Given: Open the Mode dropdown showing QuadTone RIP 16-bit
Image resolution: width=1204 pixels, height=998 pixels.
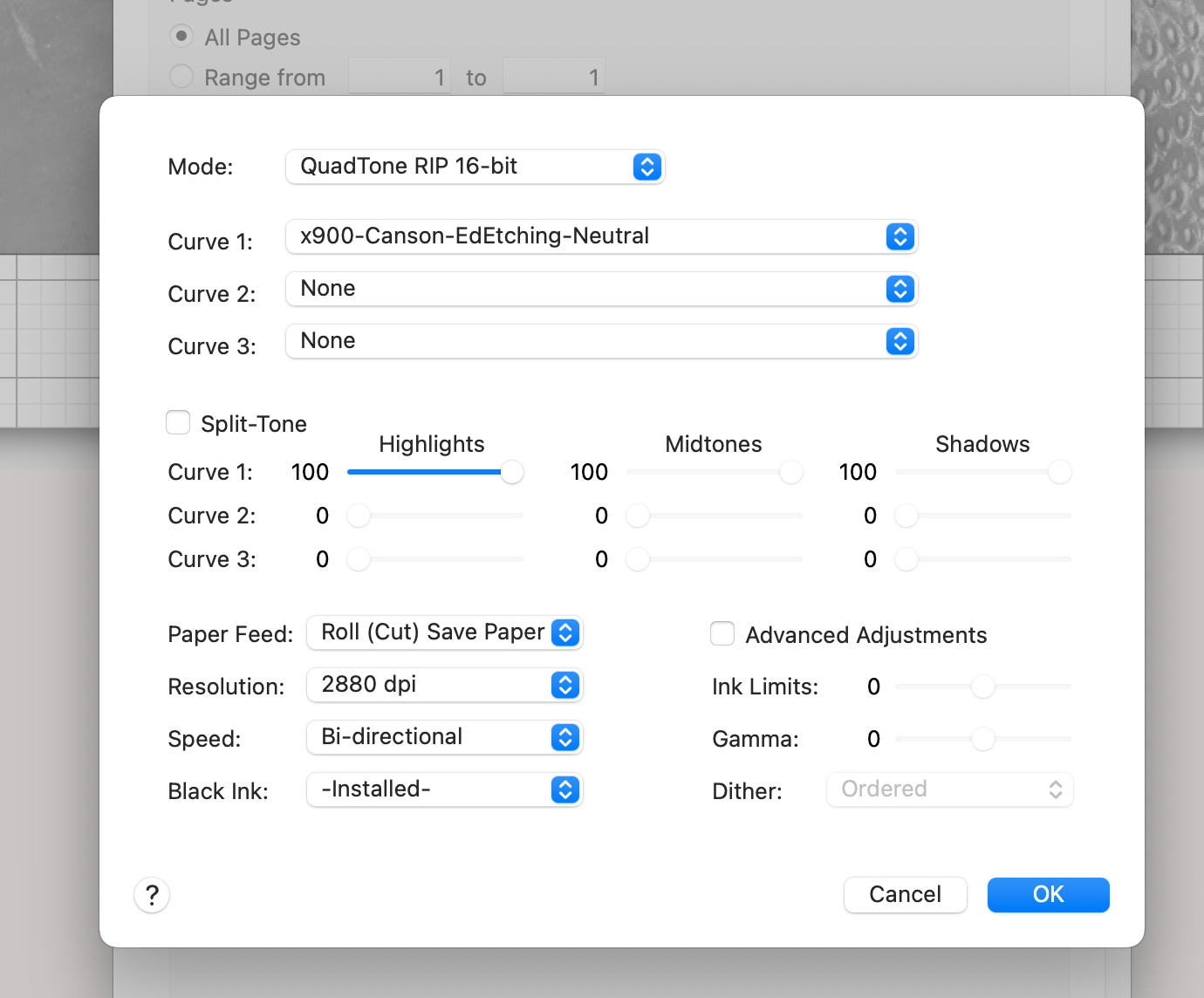Looking at the screenshot, I should [475, 167].
